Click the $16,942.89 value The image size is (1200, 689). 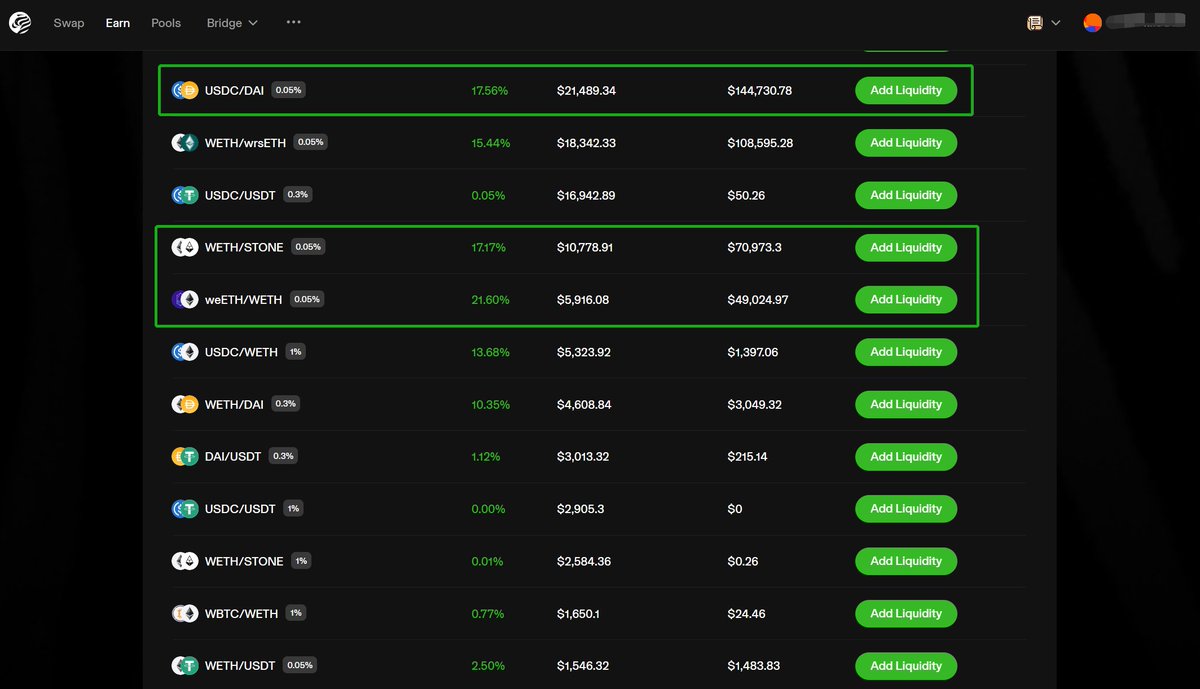[586, 196]
